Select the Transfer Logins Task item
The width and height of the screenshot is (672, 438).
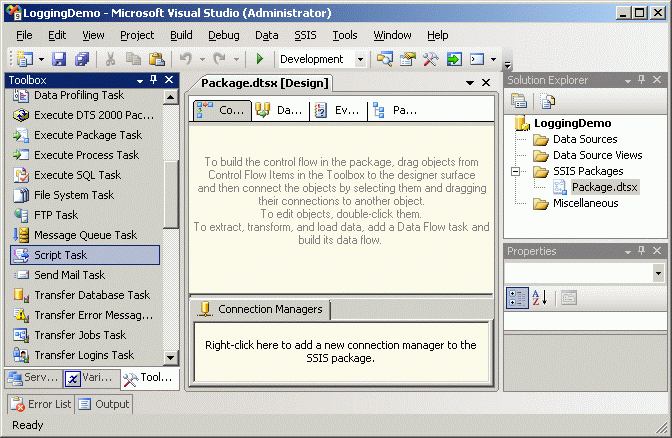pyautogui.click(x=86, y=355)
